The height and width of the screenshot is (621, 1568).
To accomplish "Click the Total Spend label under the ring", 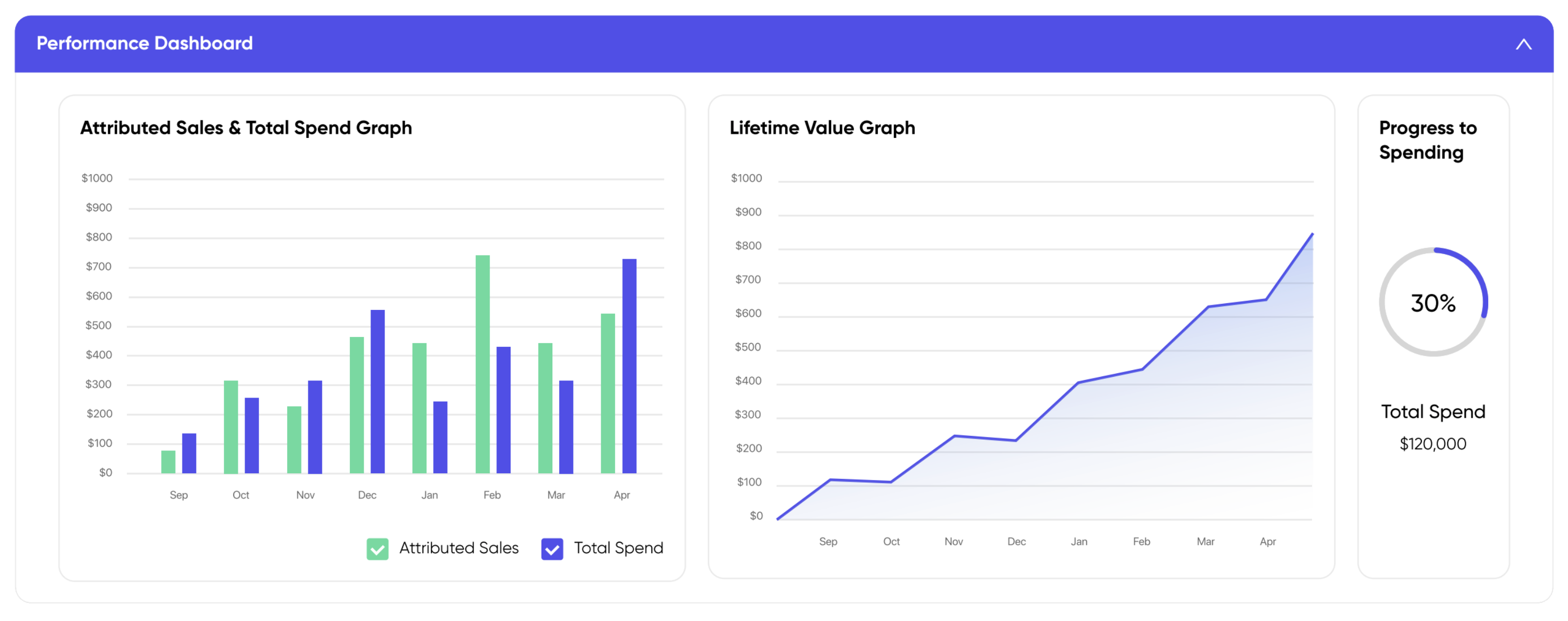I will pyautogui.click(x=1433, y=412).
